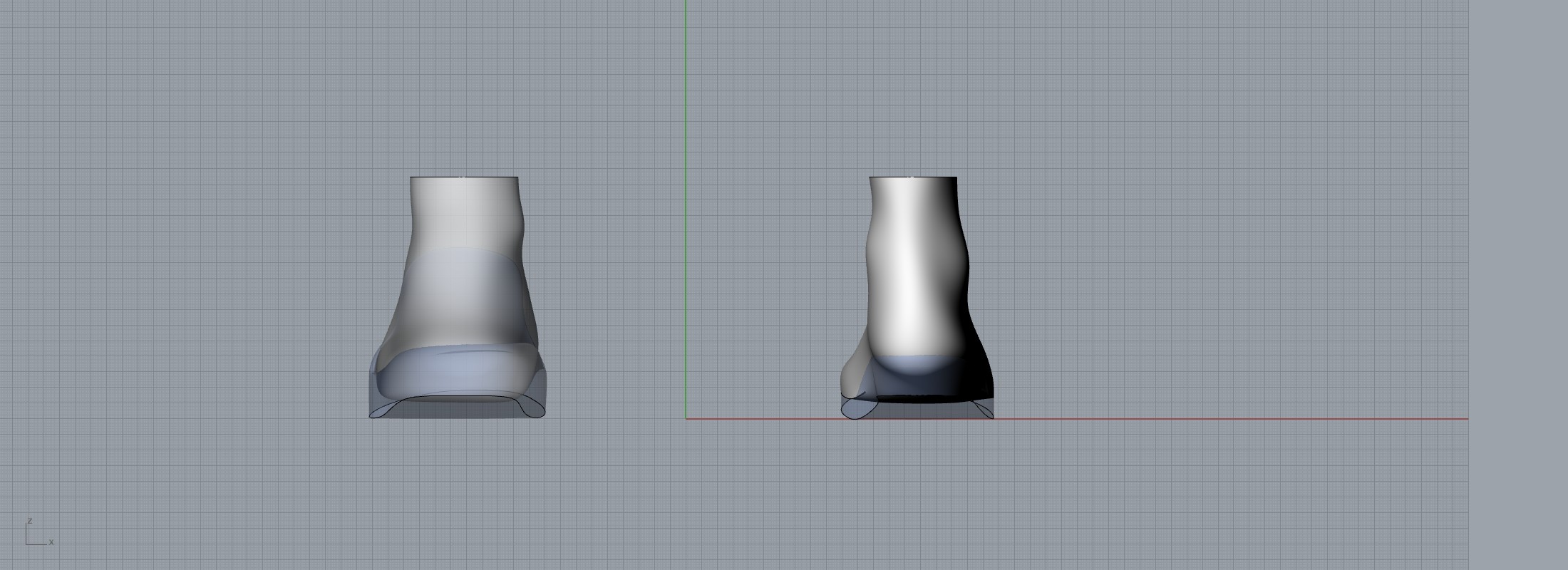Select the flat top edge of left model

463,177
